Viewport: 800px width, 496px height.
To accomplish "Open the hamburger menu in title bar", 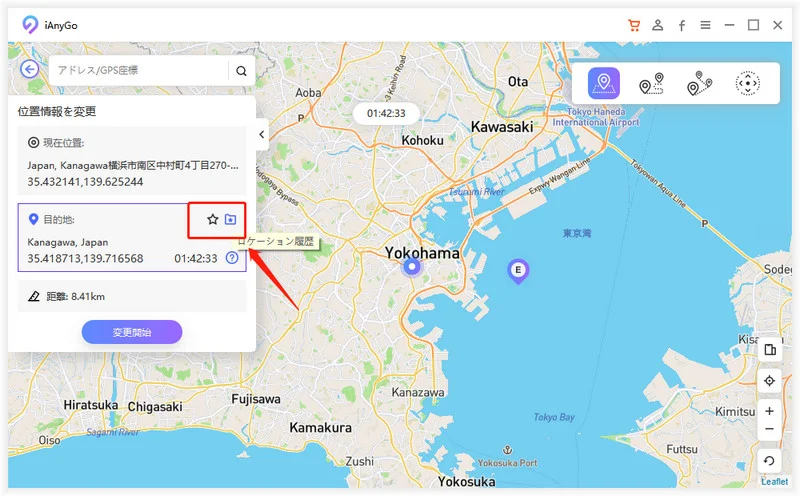I will pyautogui.click(x=706, y=25).
